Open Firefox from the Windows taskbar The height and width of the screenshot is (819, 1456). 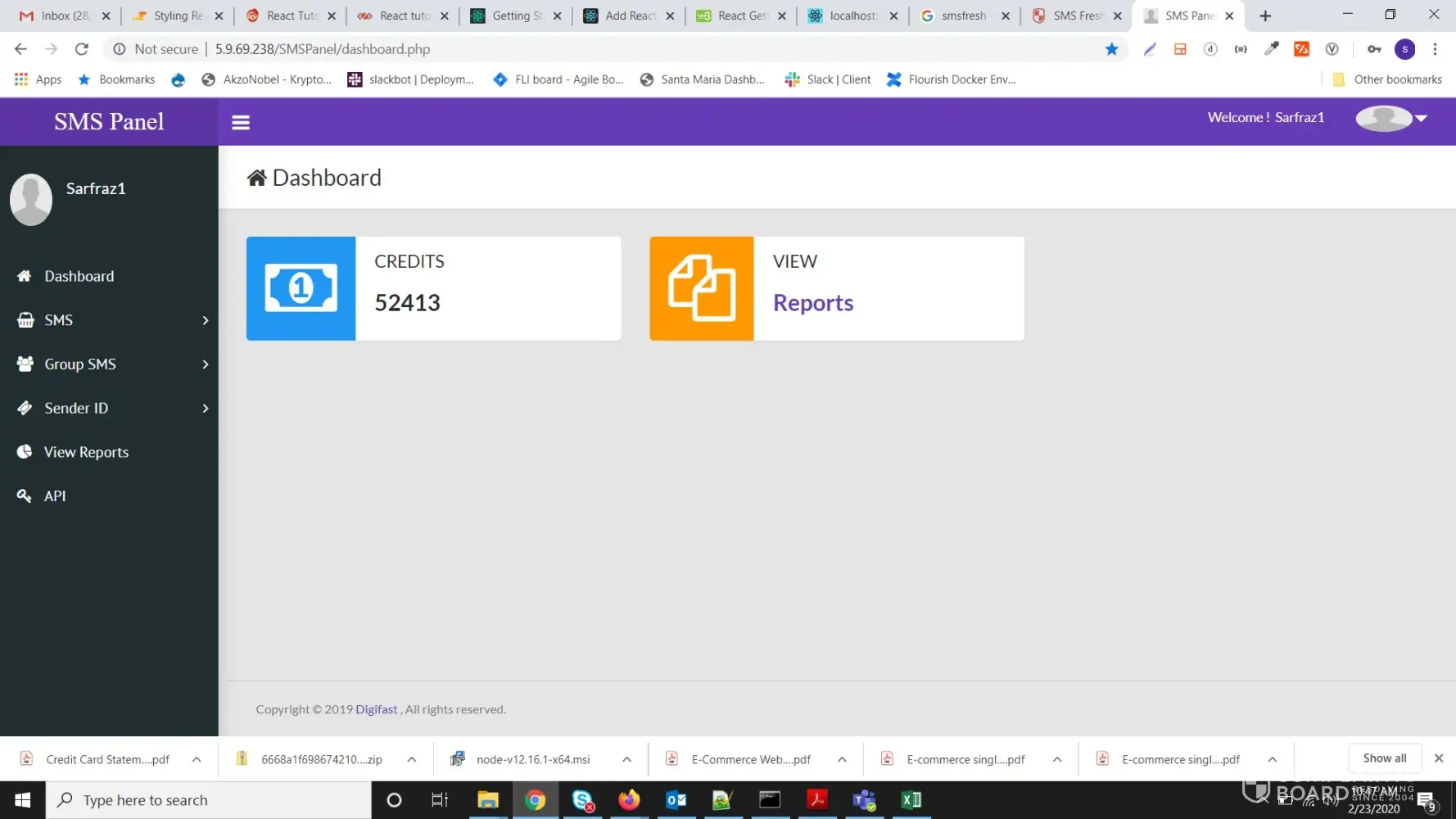click(x=629, y=799)
